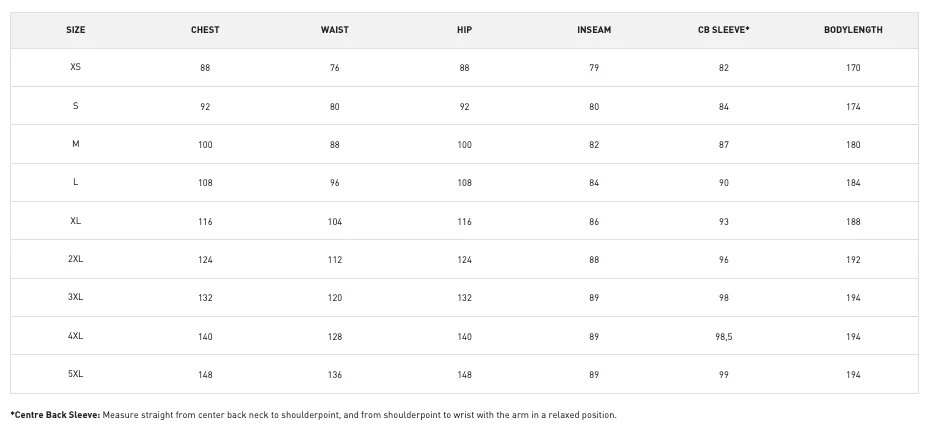Select the XS size row label

coord(76,67)
